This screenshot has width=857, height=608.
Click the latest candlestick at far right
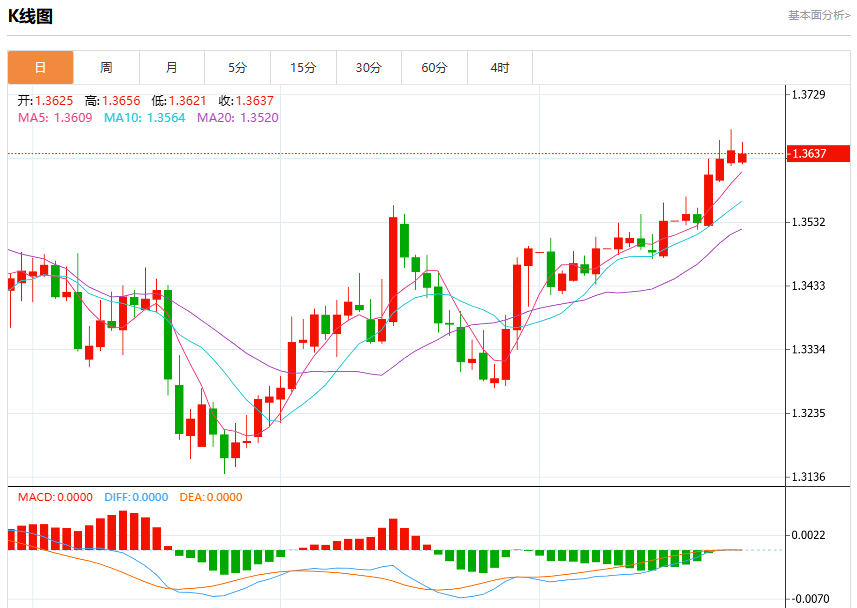point(742,157)
